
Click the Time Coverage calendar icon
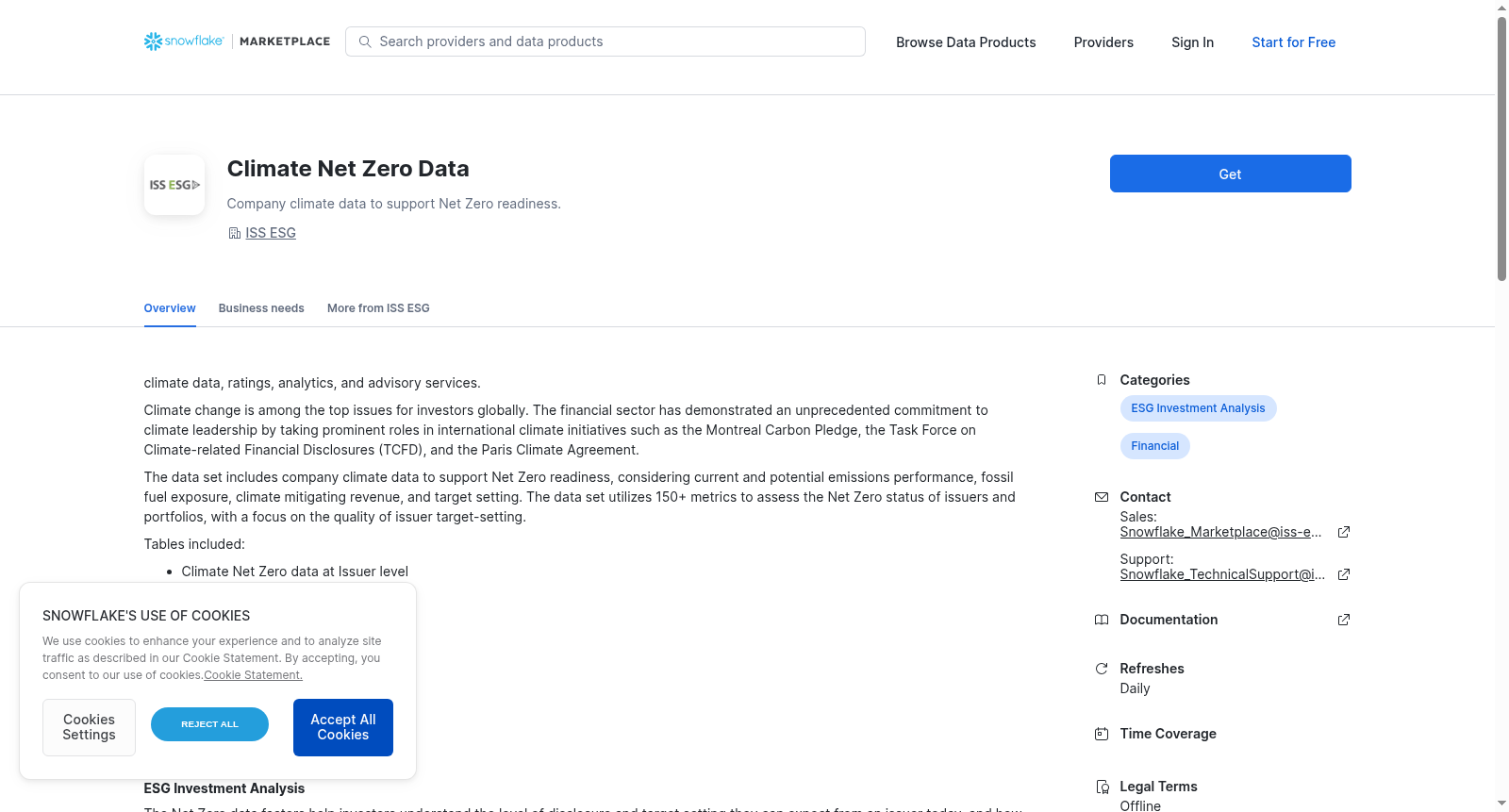[x=1102, y=734]
